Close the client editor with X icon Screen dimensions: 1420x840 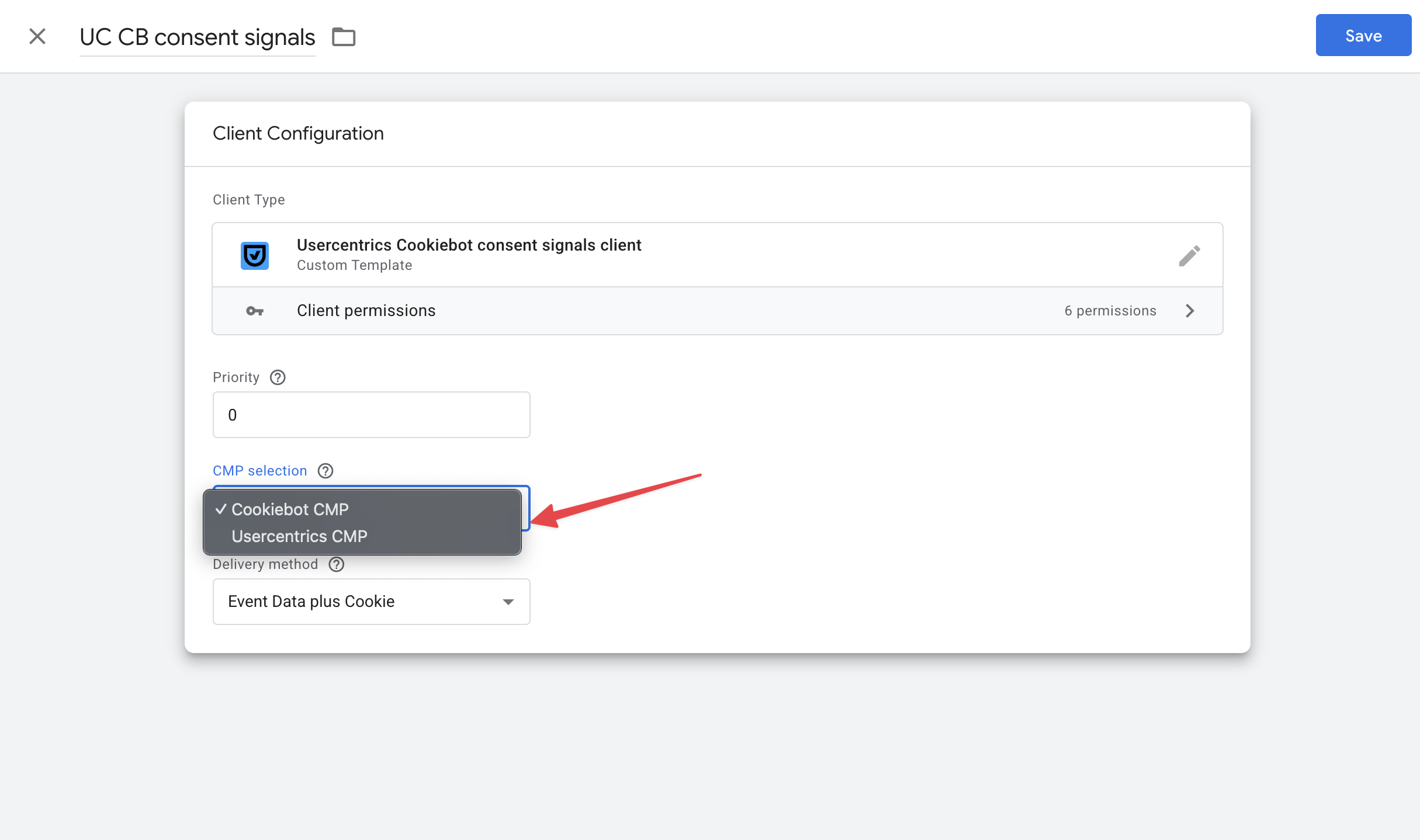[37, 36]
